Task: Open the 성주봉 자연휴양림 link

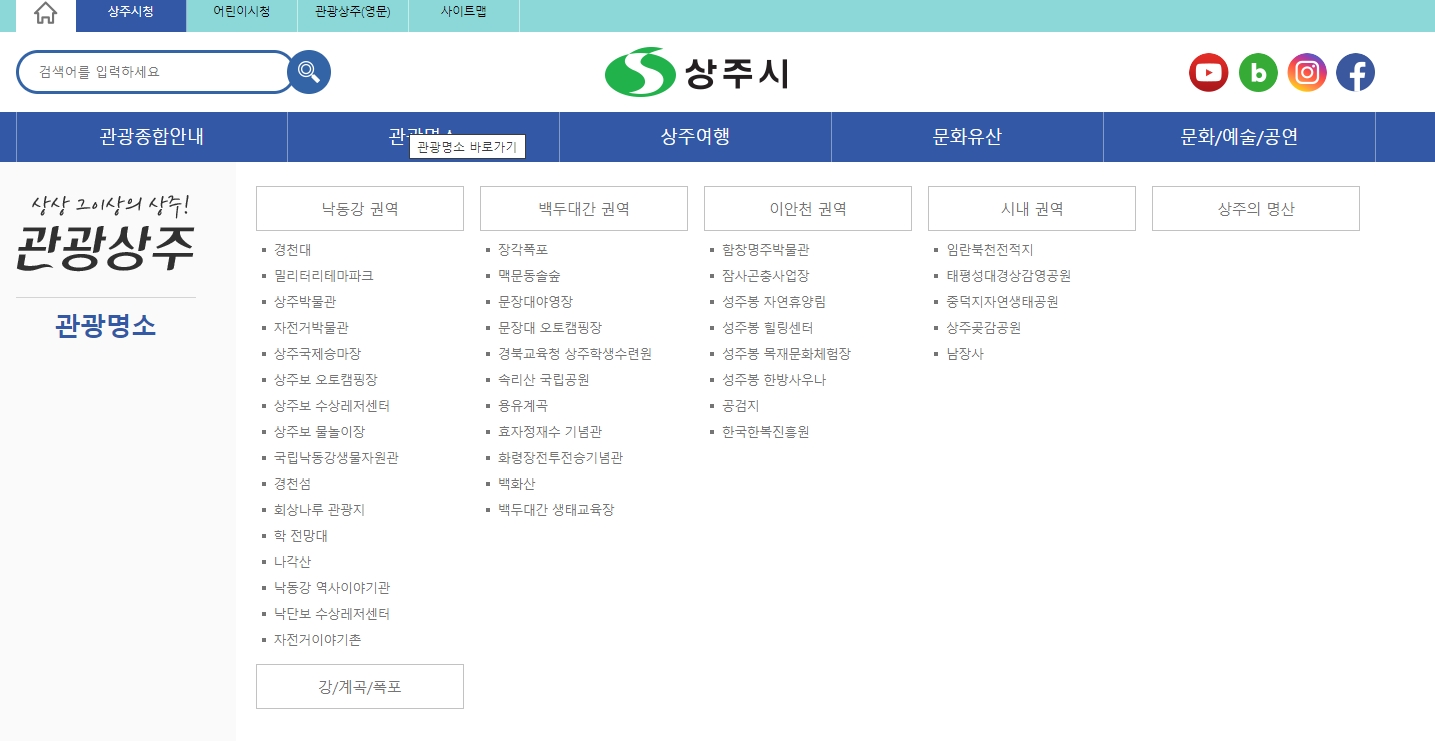Action: pyautogui.click(x=774, y=302)
